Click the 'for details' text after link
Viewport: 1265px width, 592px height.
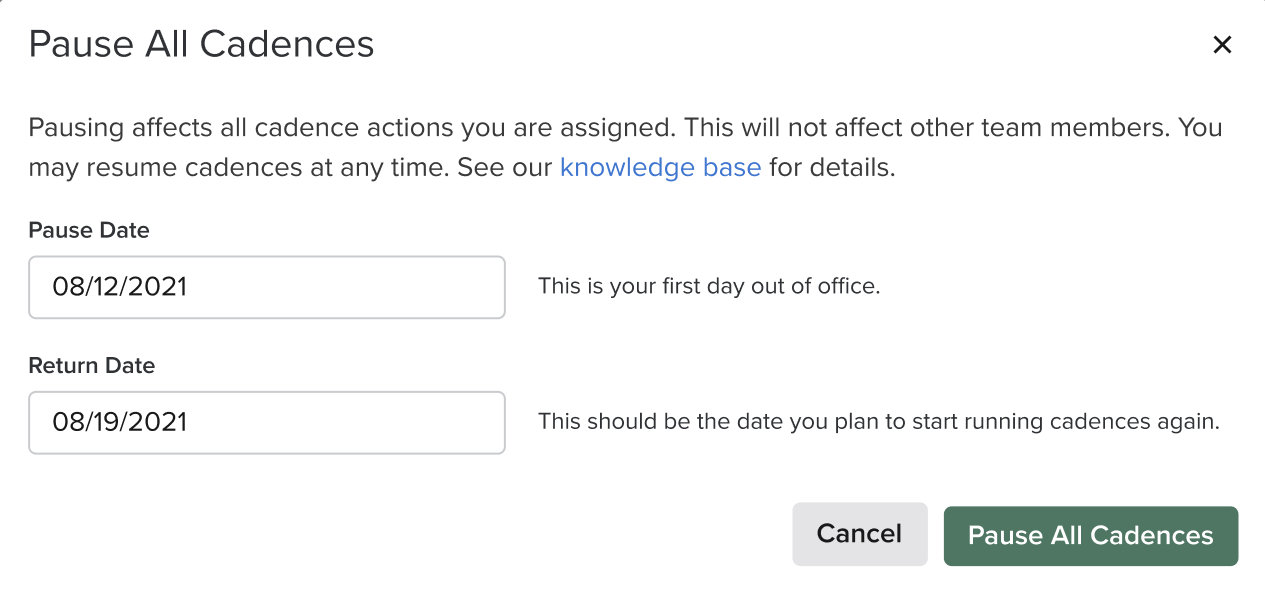coord(832,167)
